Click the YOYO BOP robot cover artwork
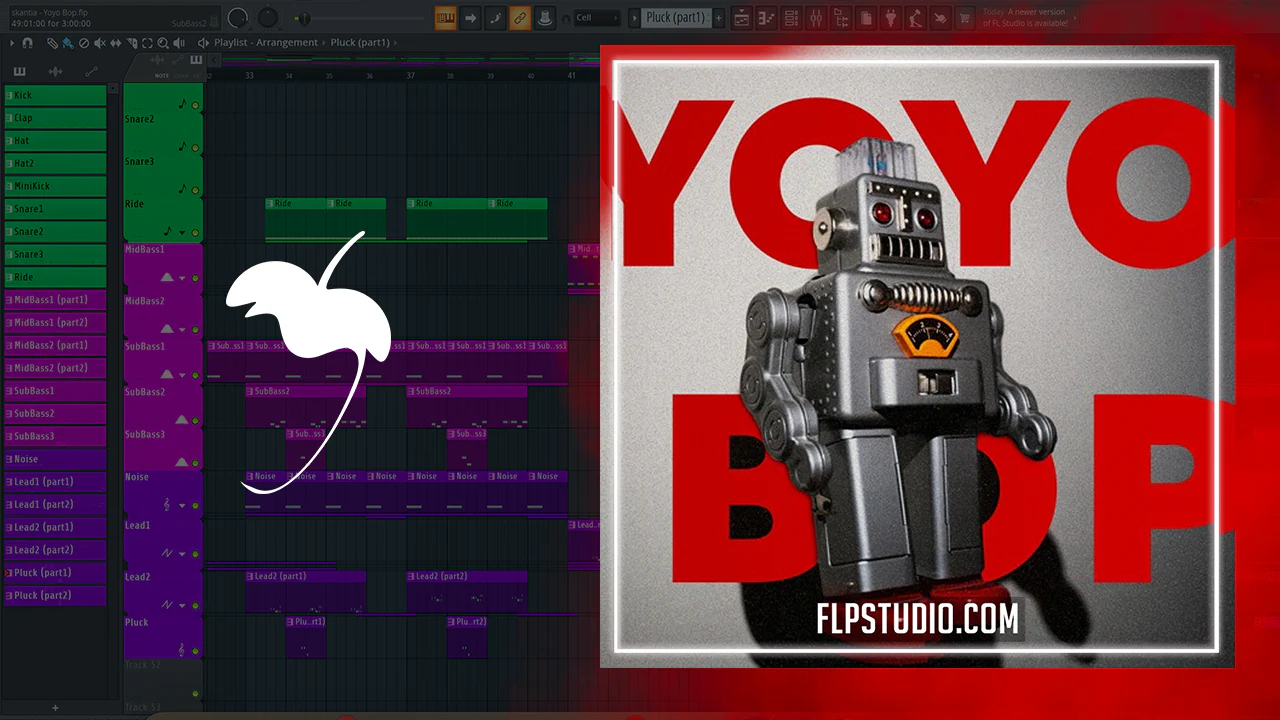The height and width of the screenshot is (720, 1280). point(916,356)
